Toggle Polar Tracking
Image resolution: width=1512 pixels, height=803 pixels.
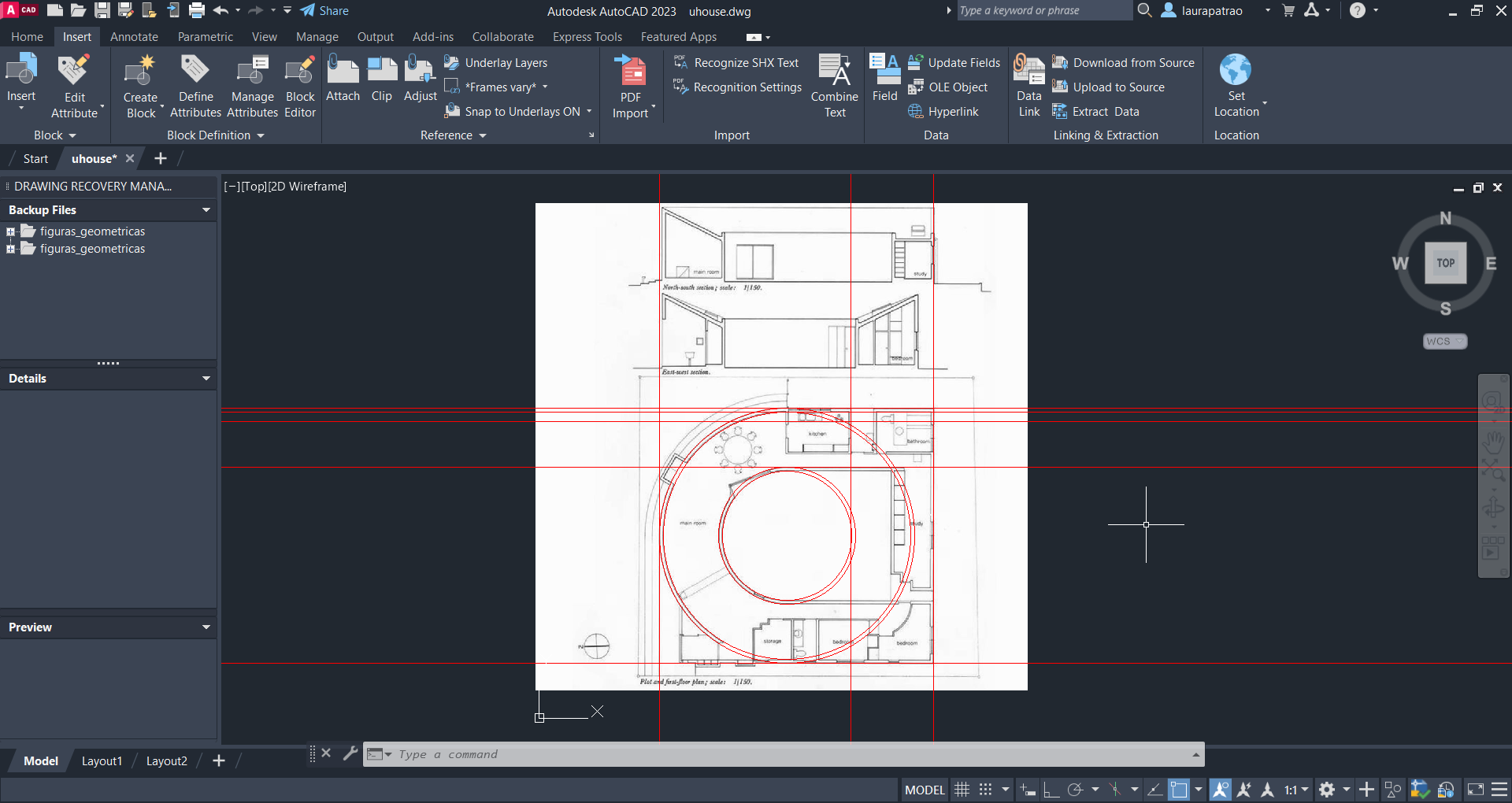pos(1076,790)
